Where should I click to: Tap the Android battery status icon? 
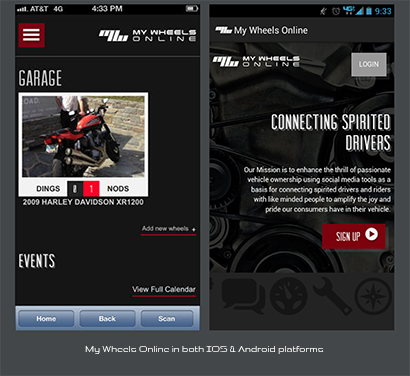(369, 11)
